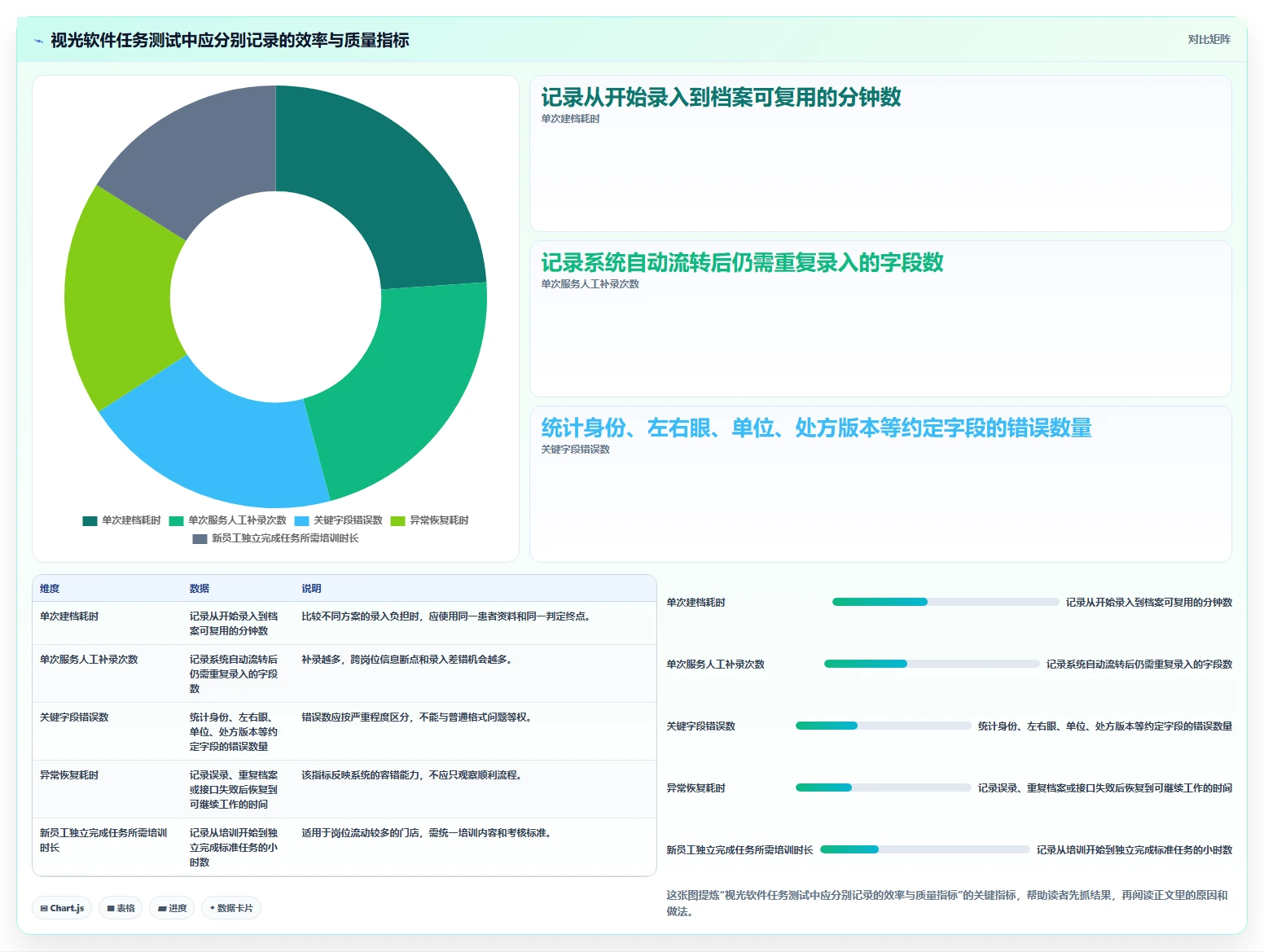1264x952 pixels.
Task: Toggle the 异常恢复耗时 legend color box
Action: point(397,521)
